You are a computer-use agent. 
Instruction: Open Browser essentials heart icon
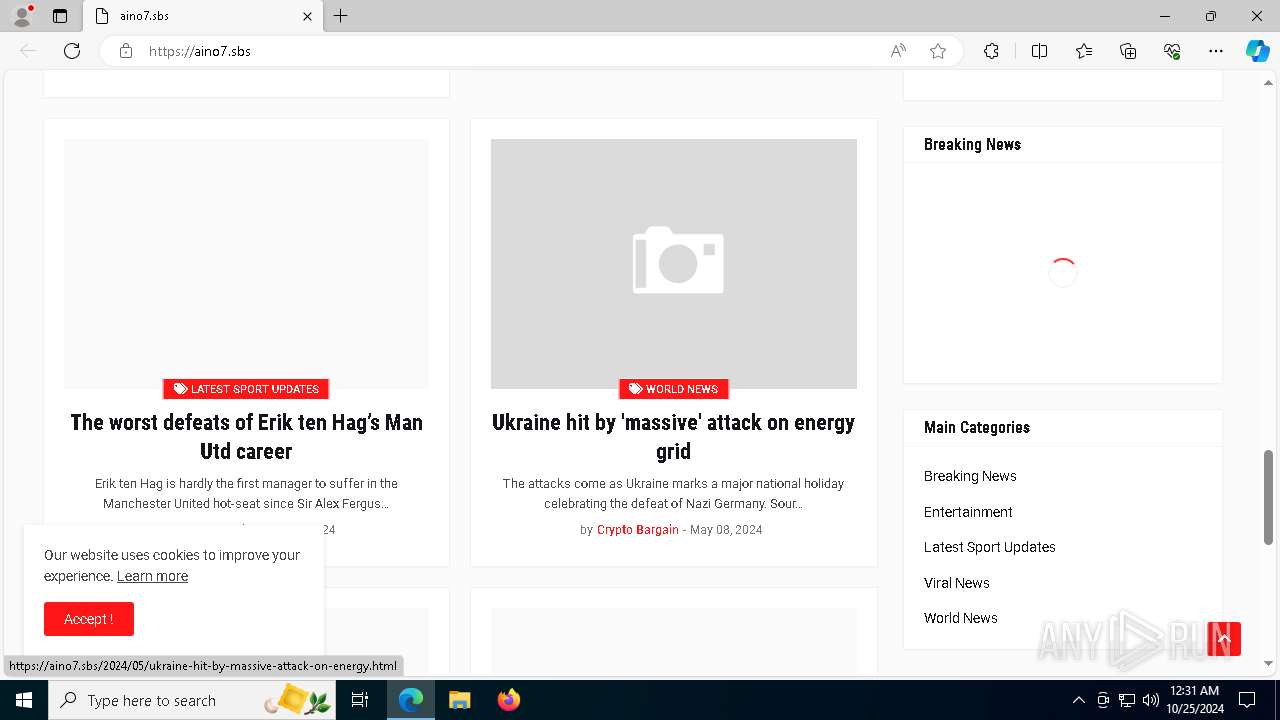tap(1172, 51)
